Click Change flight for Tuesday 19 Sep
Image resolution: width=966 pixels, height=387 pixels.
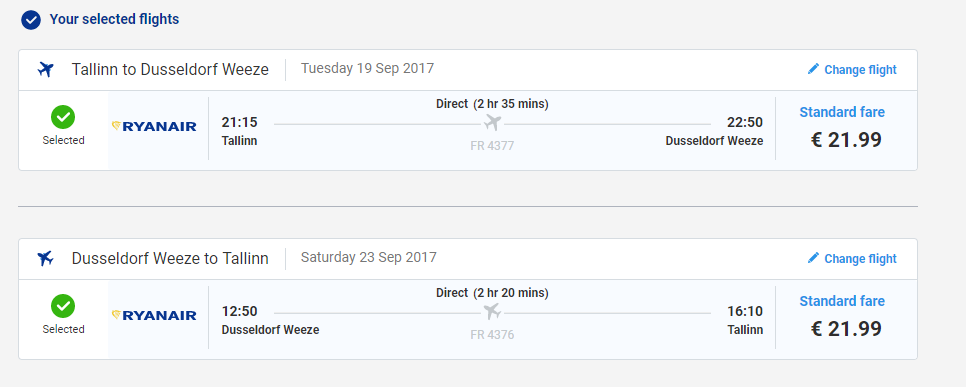pyautogui.click(x=852, y=70)
